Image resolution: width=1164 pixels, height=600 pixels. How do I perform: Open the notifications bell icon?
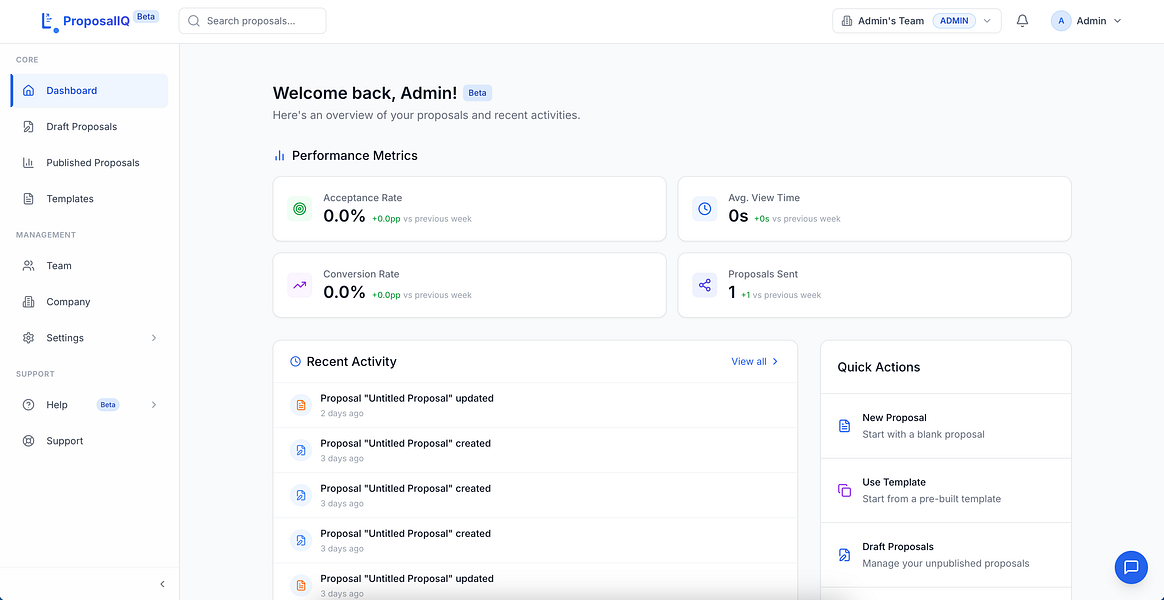[1022, 21]
